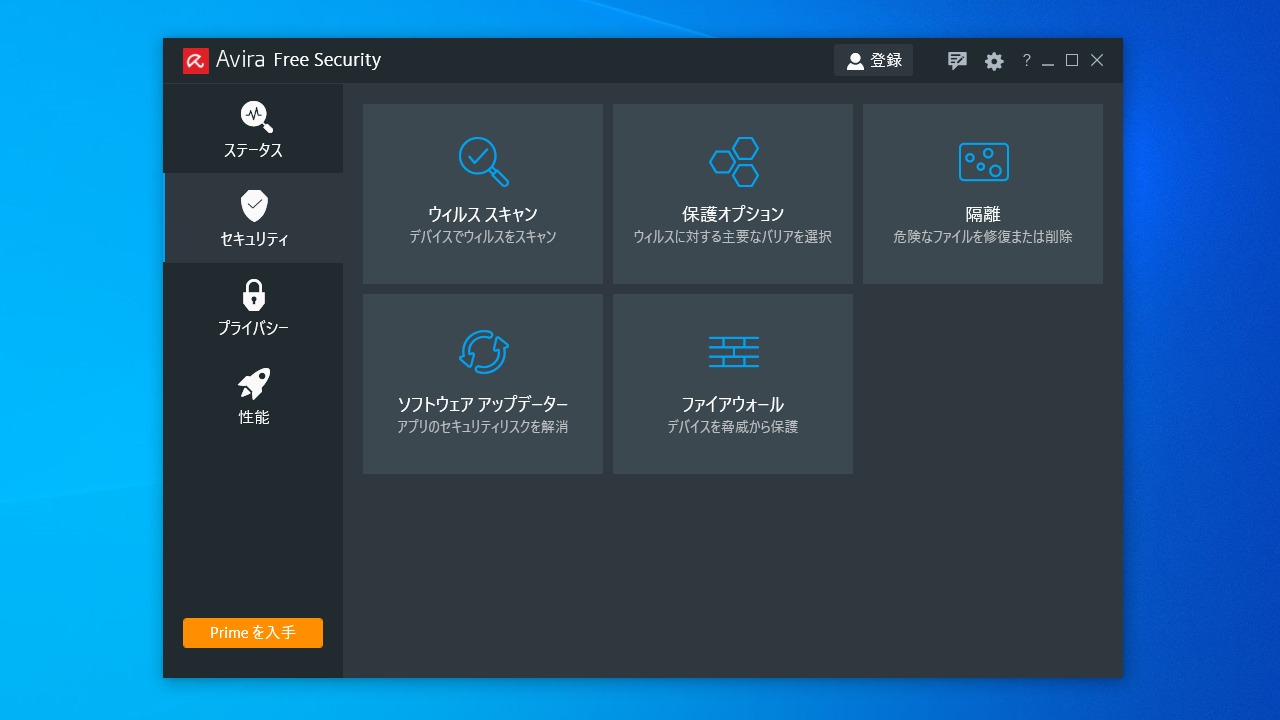Click the quarantine bubbles icon

(984, 162)
